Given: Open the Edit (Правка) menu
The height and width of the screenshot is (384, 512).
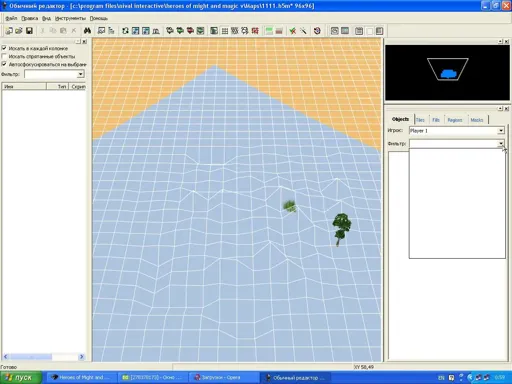Looking at the screenshot, I should coord(30,18).
